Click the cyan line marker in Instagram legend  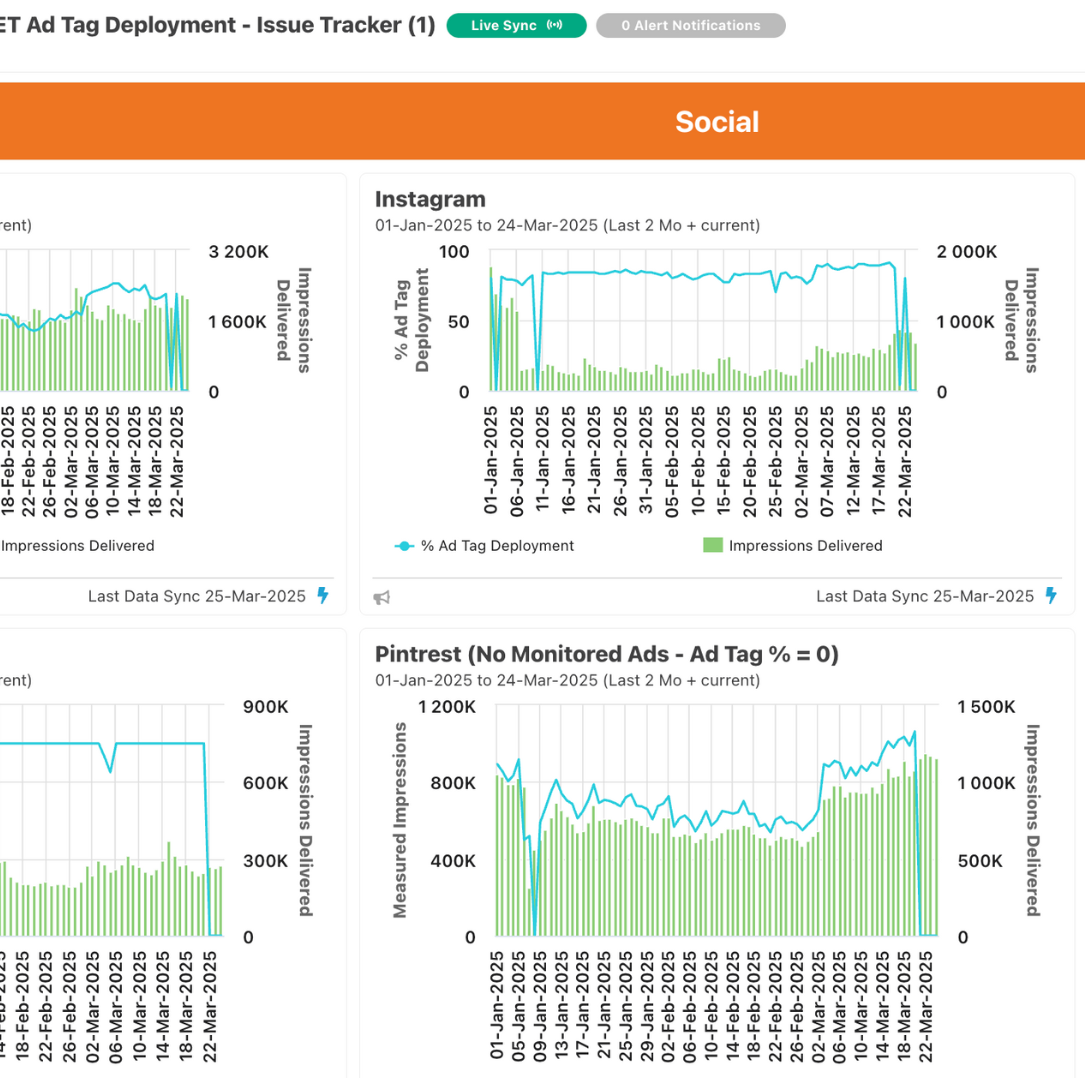pyautogui.click(x=404, y=546)
